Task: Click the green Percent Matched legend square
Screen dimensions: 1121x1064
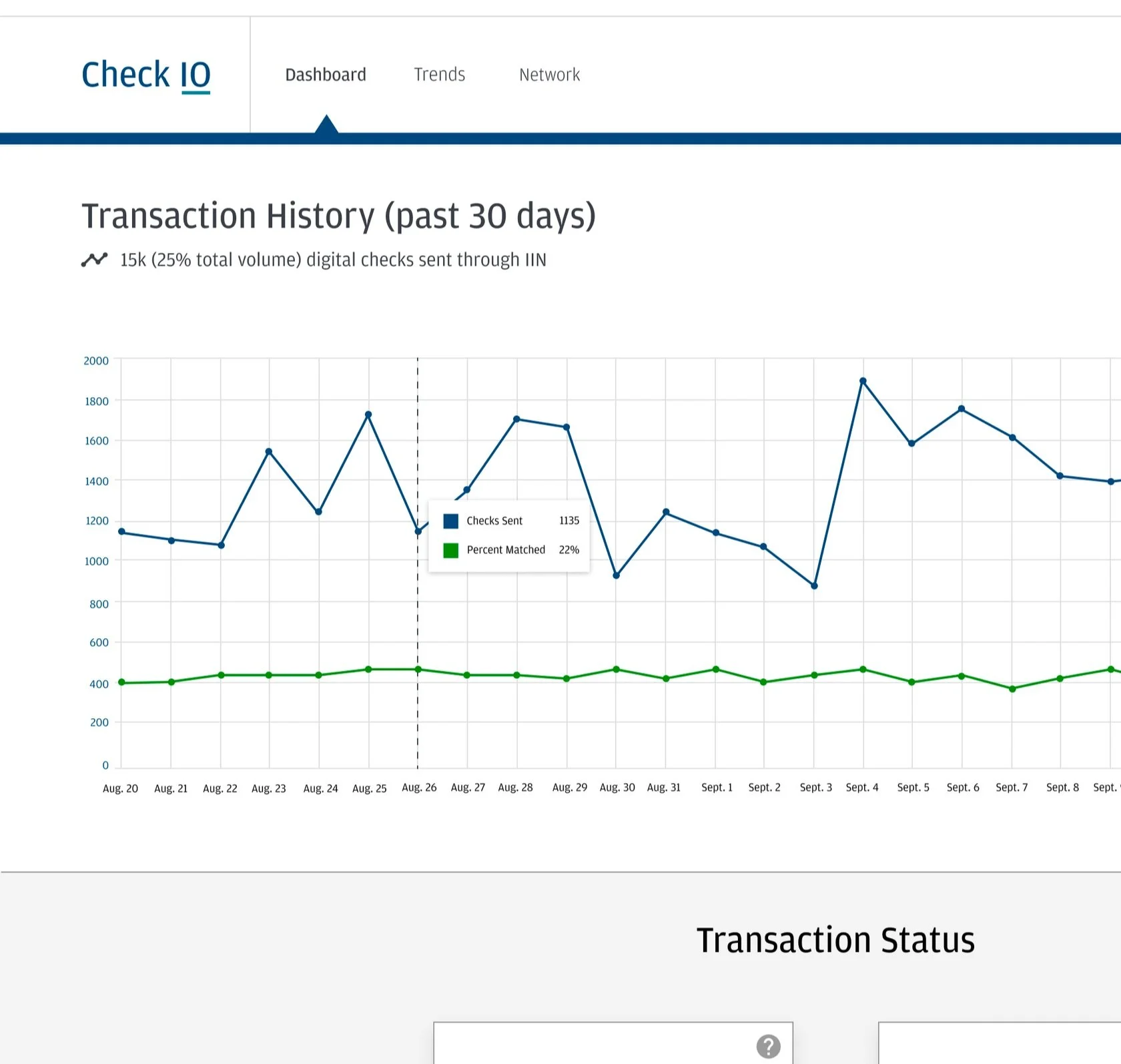Action: pos(451,550)
